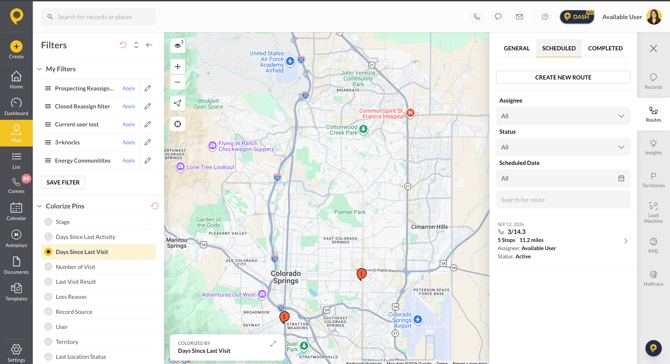
Task: Edit the 3+knocks filter pencil icon
Action: click(147, 142)
